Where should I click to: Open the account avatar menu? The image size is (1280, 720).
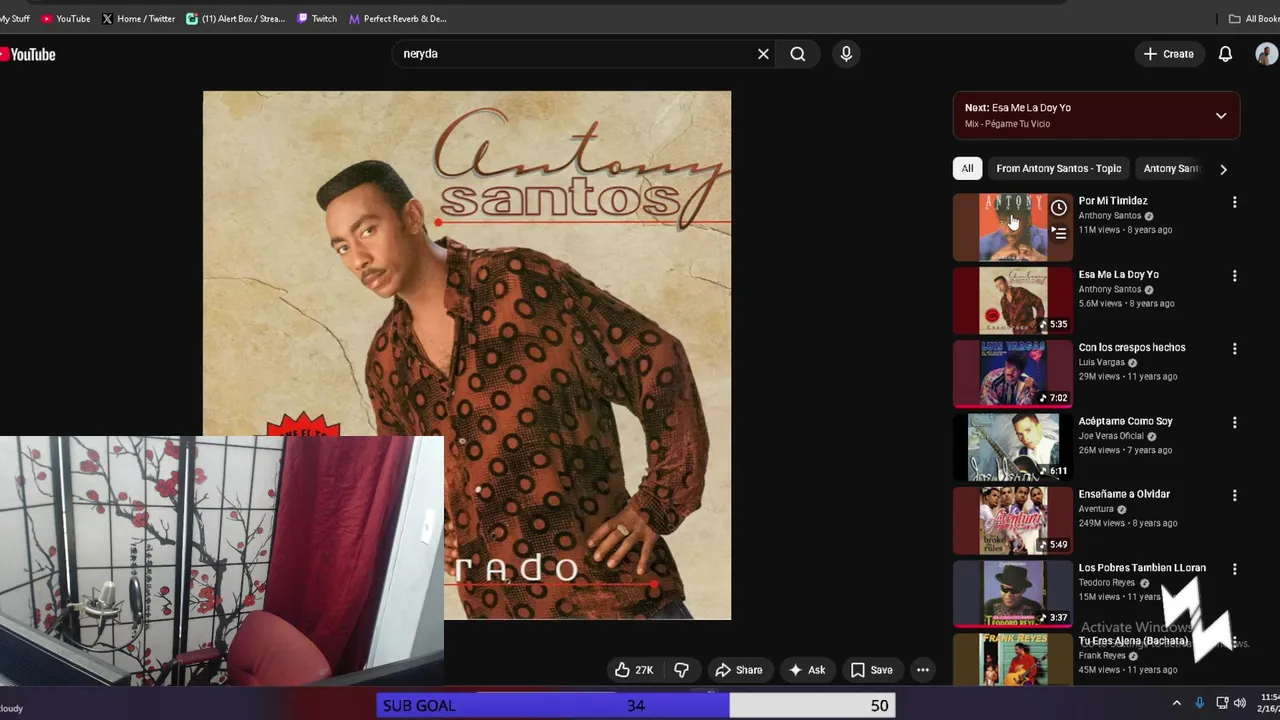[1267, 54]
